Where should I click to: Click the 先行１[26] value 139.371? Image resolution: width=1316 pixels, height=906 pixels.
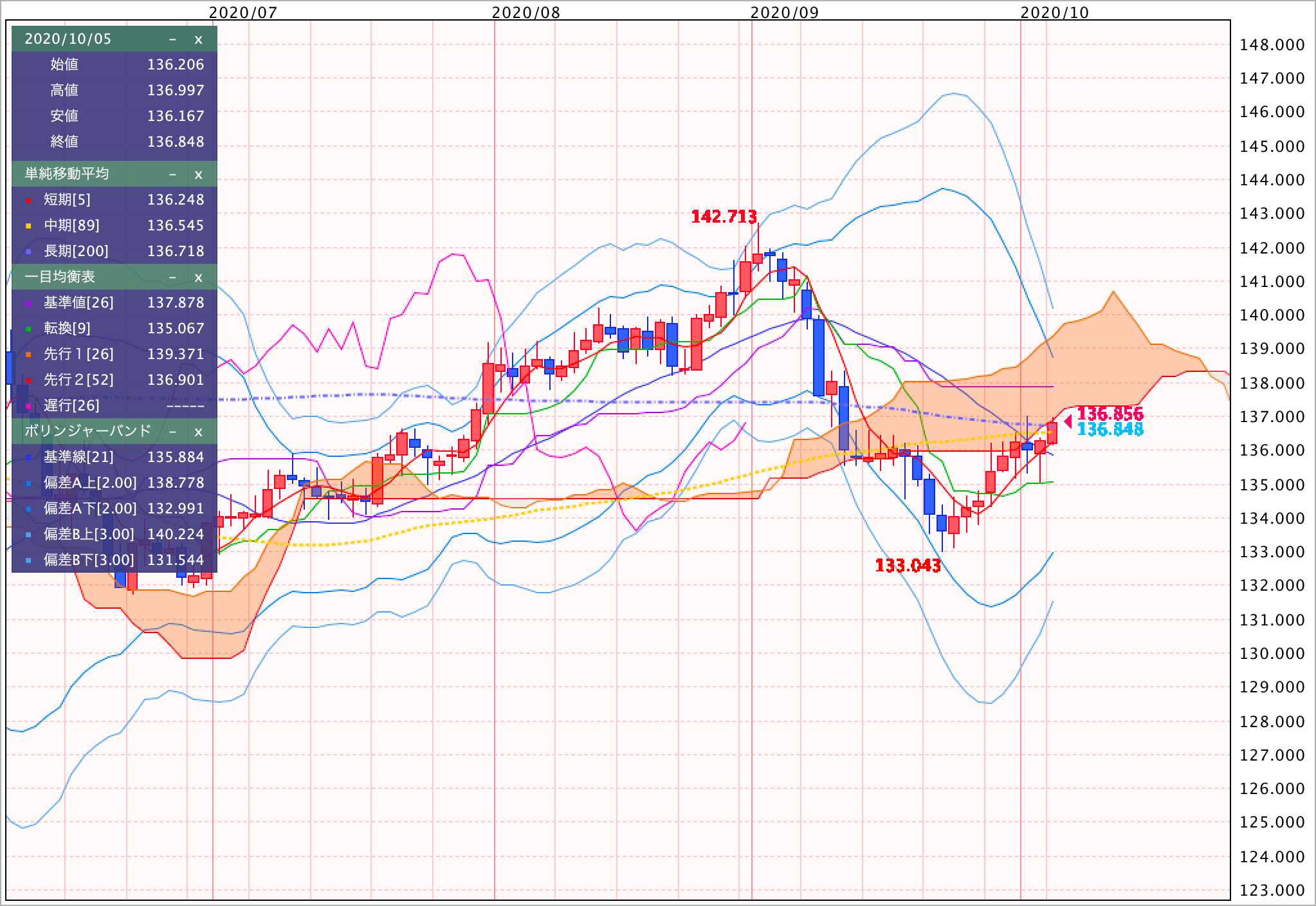(x=176, y=355)
